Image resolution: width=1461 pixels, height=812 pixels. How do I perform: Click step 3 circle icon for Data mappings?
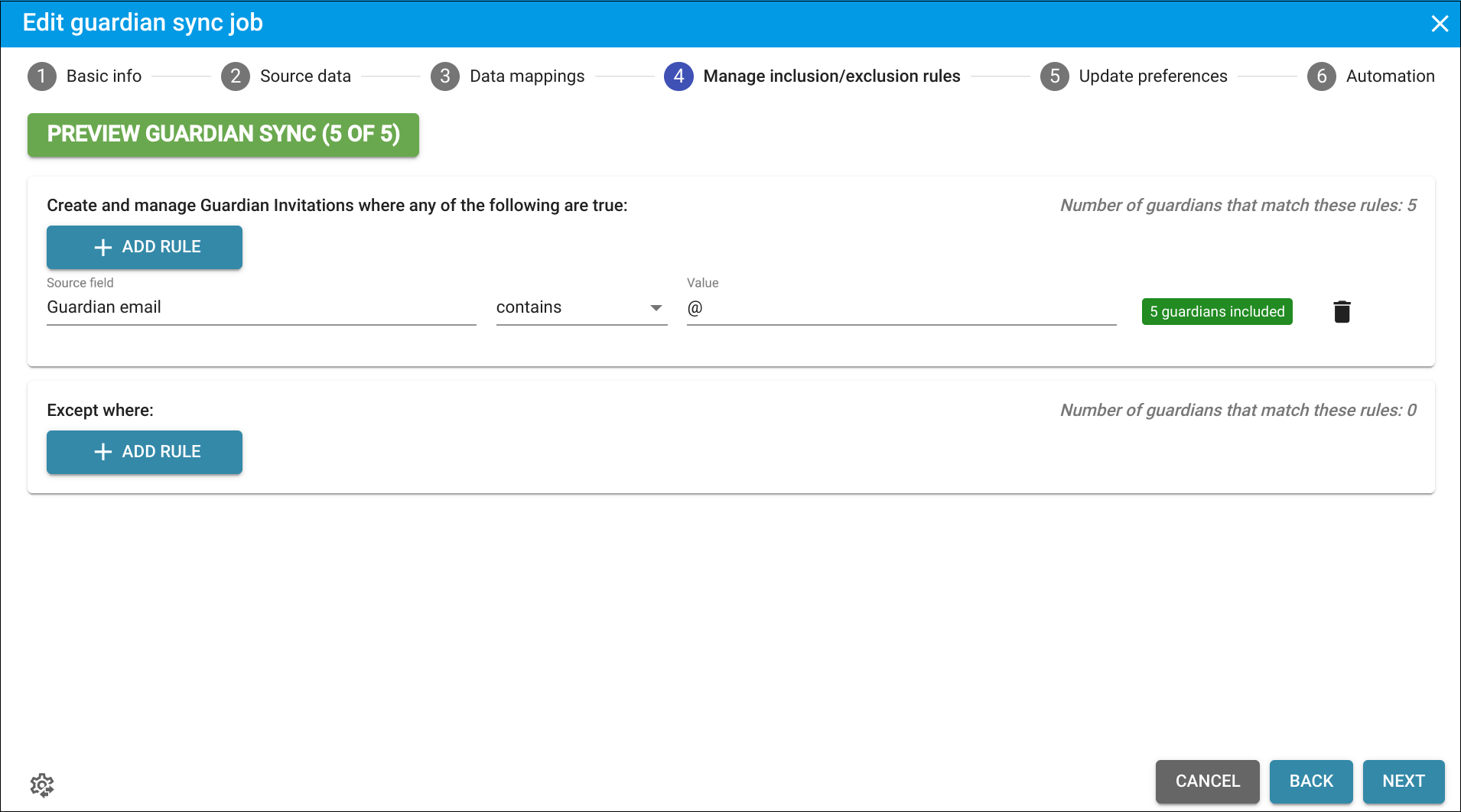445,76
